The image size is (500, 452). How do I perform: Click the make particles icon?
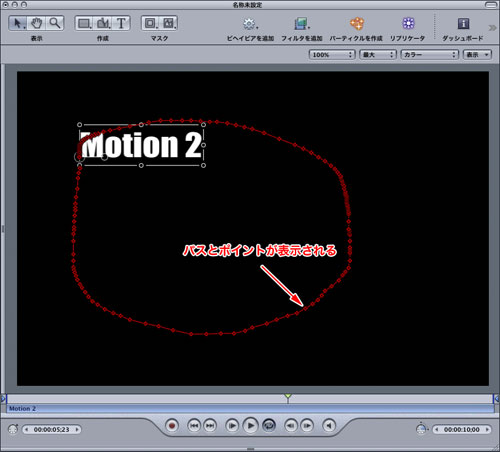[x=356, y=23]
